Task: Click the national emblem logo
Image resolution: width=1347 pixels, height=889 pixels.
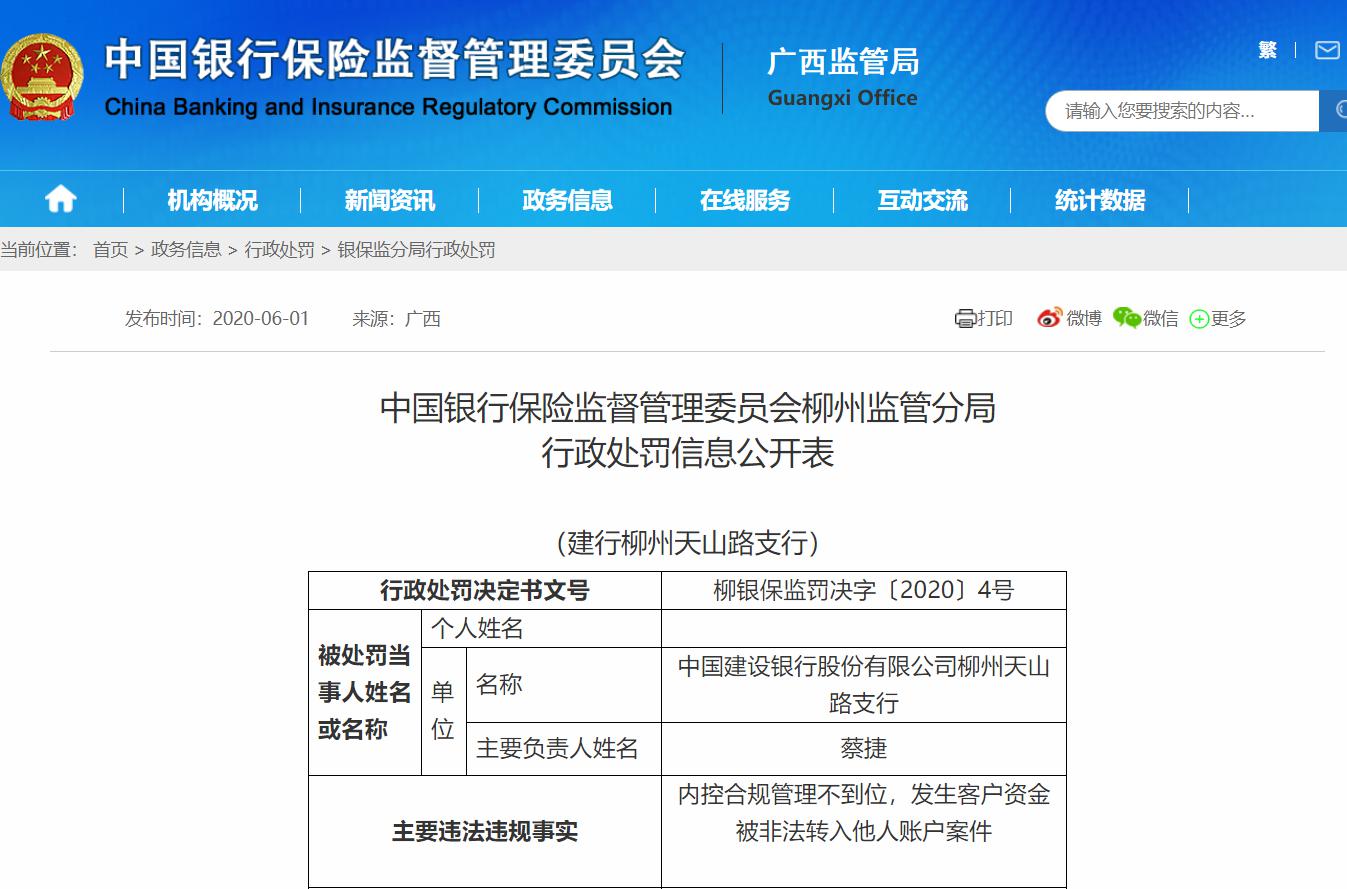Action: tap(42, 78)
